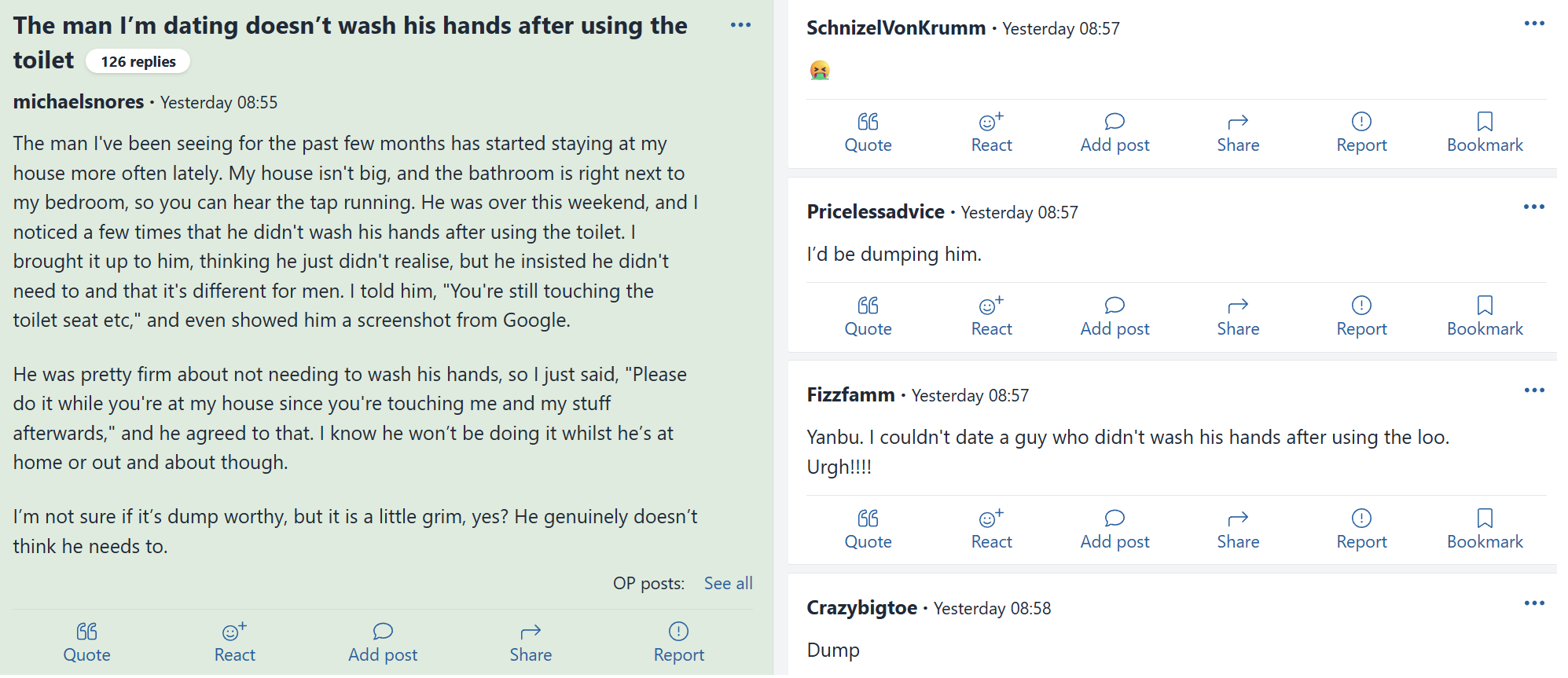Bookmark SchnizelVonKrumm's reply

click(1485, 133)
